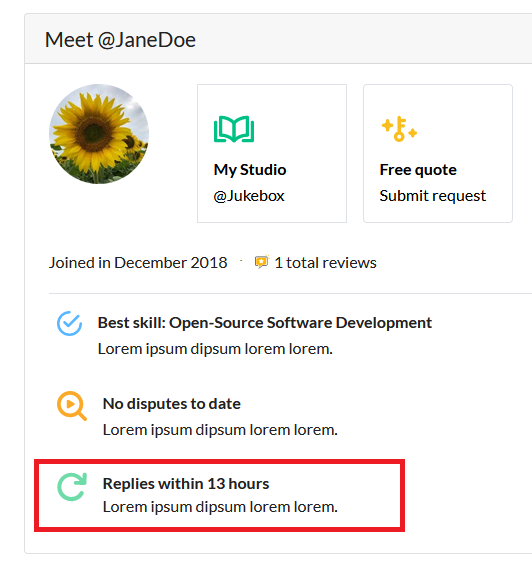
Task: Click lorem description under Best skill
Action: pyautogui.click(x=215, y=349)
